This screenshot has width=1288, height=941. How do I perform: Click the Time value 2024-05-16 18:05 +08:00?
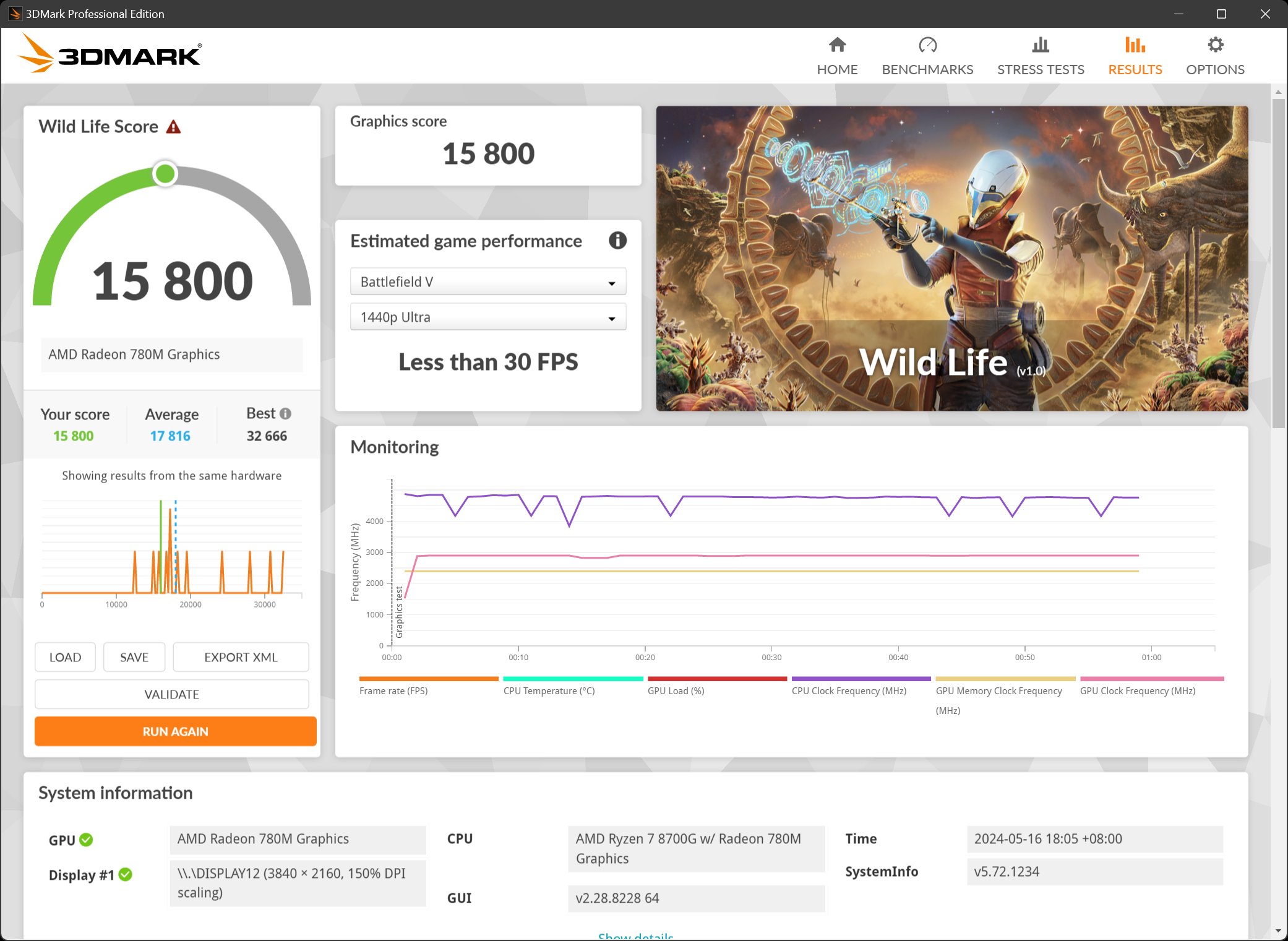pos(1095,839)
